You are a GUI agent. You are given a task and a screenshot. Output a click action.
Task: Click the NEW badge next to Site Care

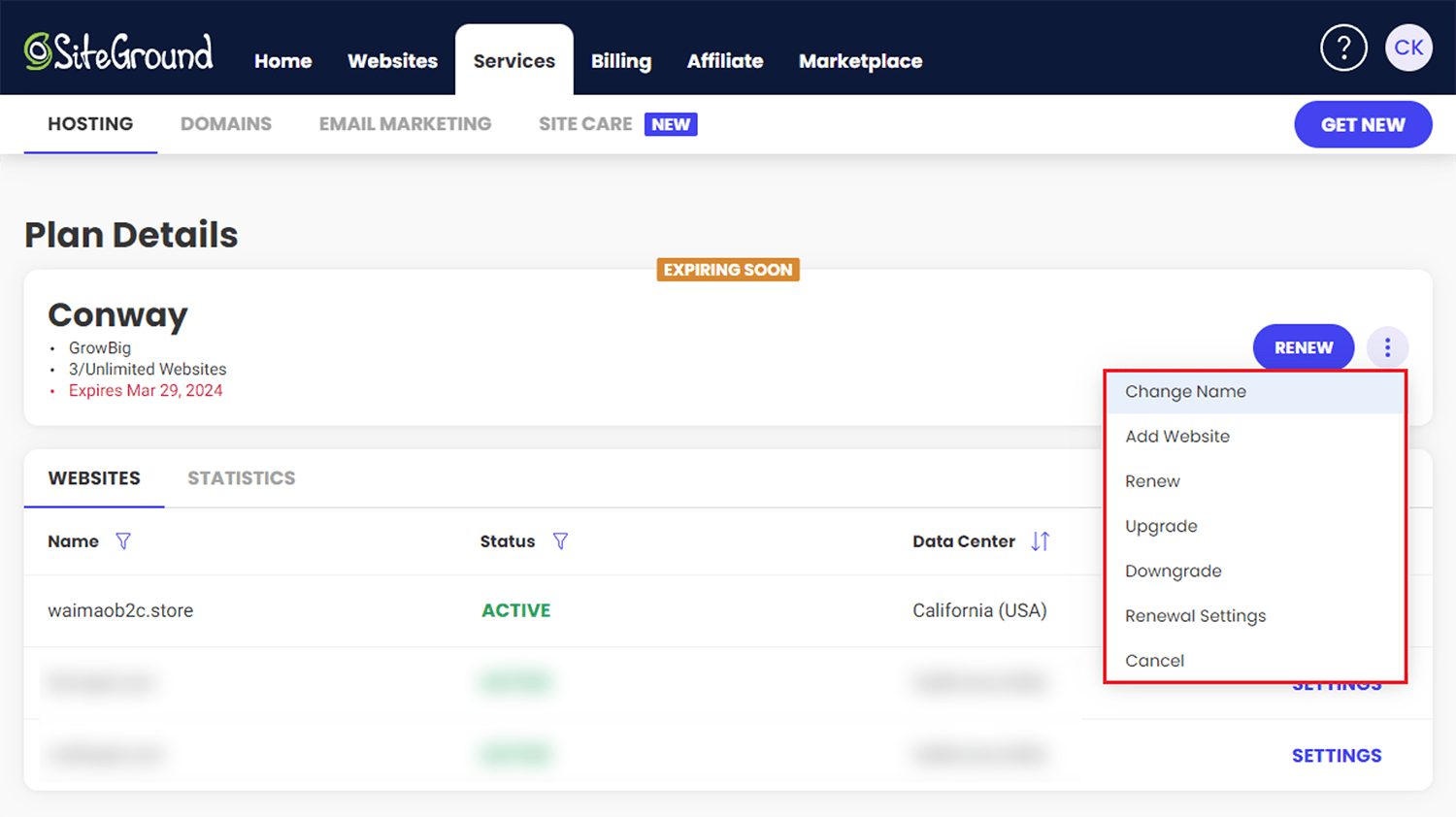671,124
